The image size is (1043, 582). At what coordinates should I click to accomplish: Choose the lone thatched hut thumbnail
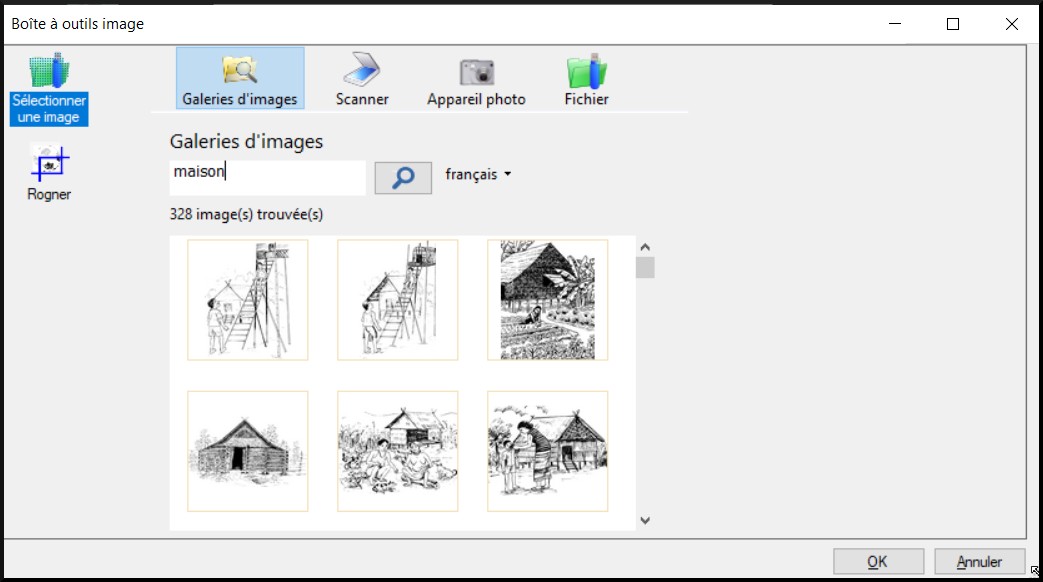point(248,451)
